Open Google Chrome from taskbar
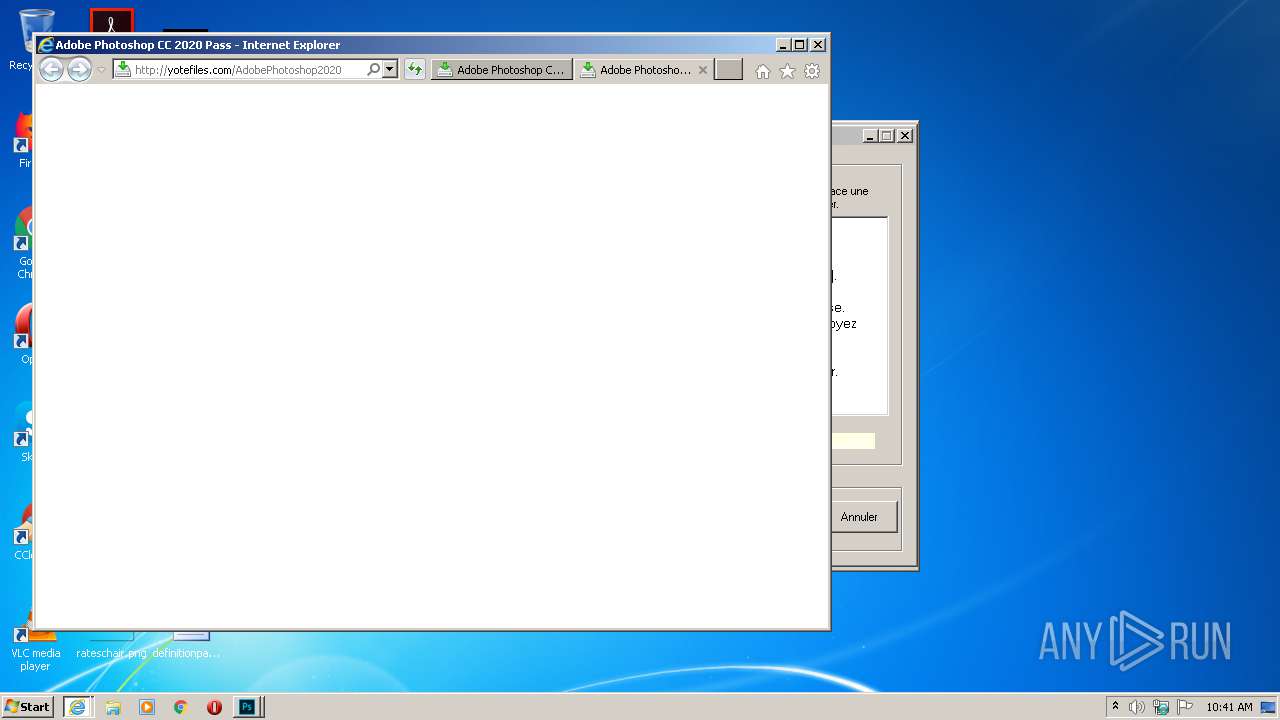The width and height of the screenshot is (1280, 720). (181, 707)
